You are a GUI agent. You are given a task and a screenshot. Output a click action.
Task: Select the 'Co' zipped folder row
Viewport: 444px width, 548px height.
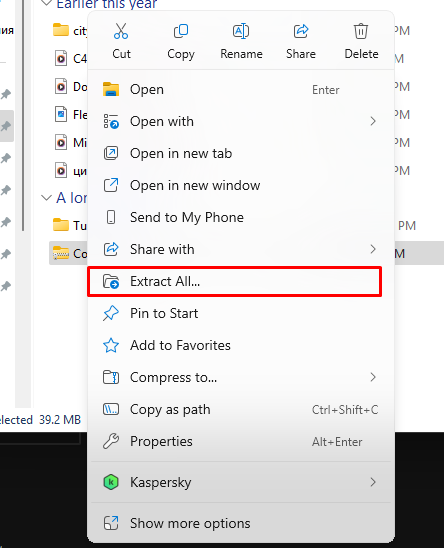click(x=69, y=253)
